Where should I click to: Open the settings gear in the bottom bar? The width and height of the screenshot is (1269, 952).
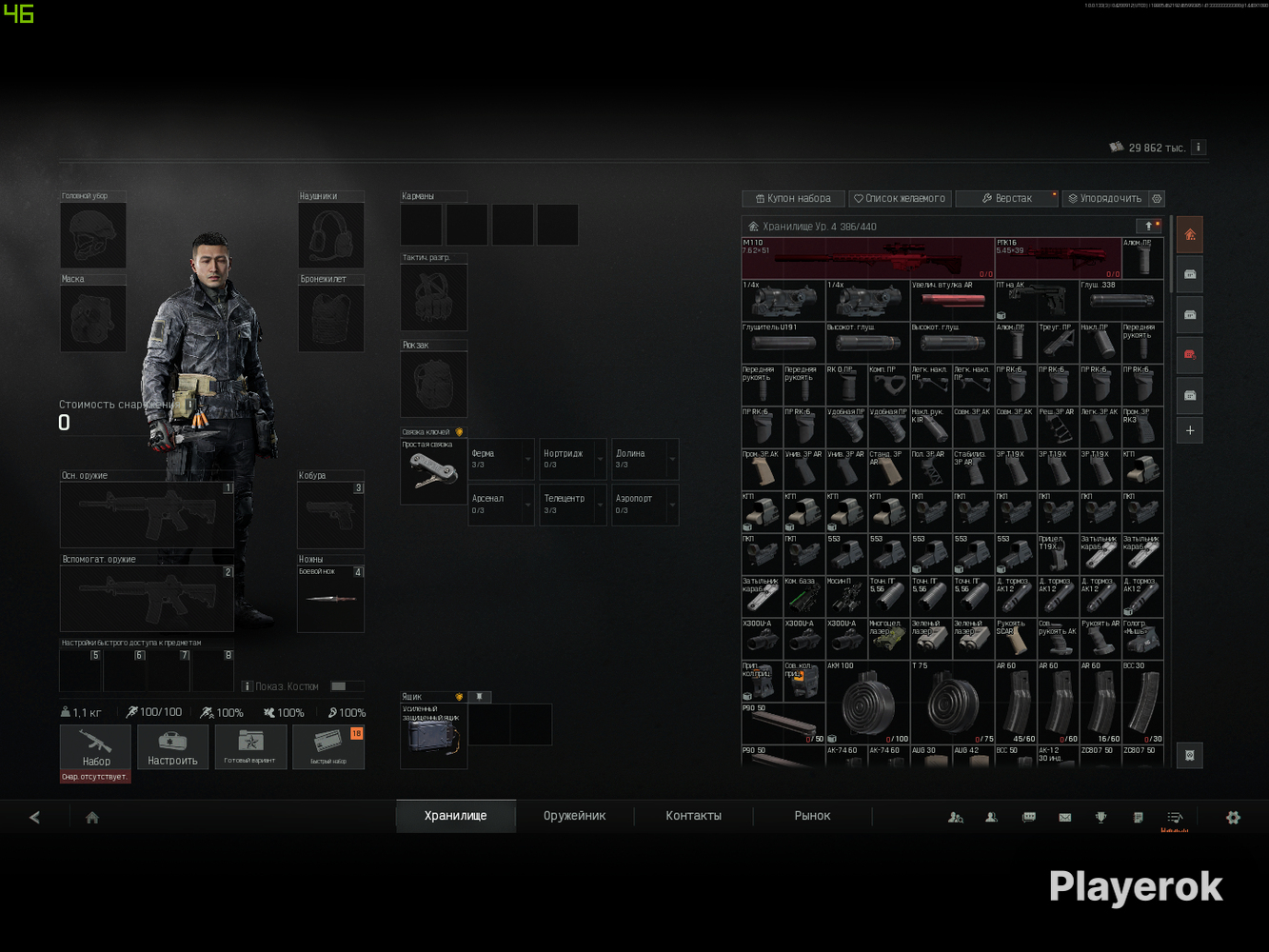click(x=1233, y=817)
